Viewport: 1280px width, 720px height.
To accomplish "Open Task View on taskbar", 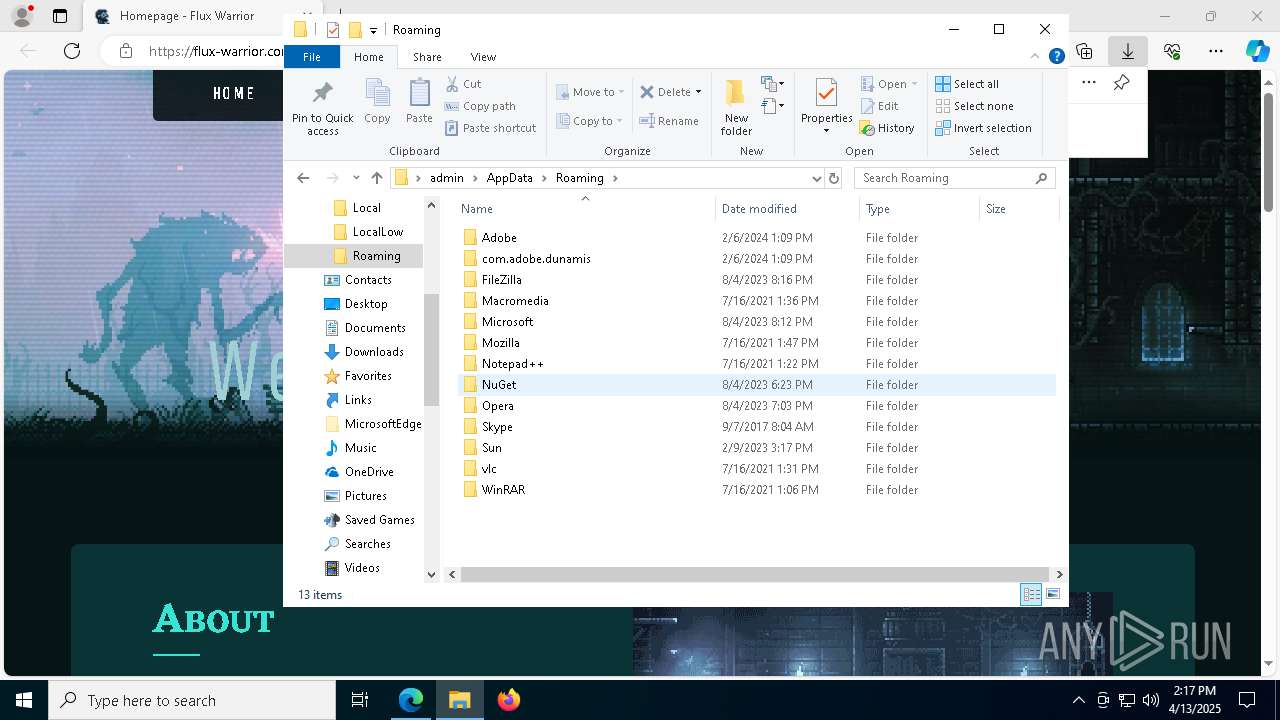I will coord(360,700).
